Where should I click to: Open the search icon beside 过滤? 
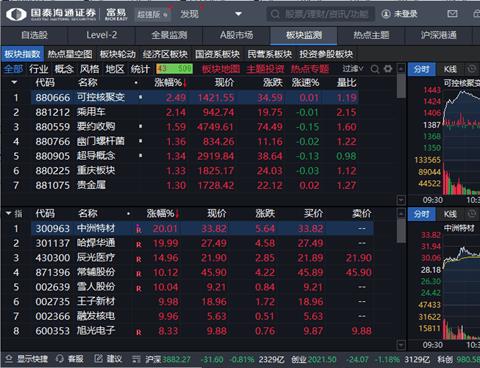pos(375,69)
